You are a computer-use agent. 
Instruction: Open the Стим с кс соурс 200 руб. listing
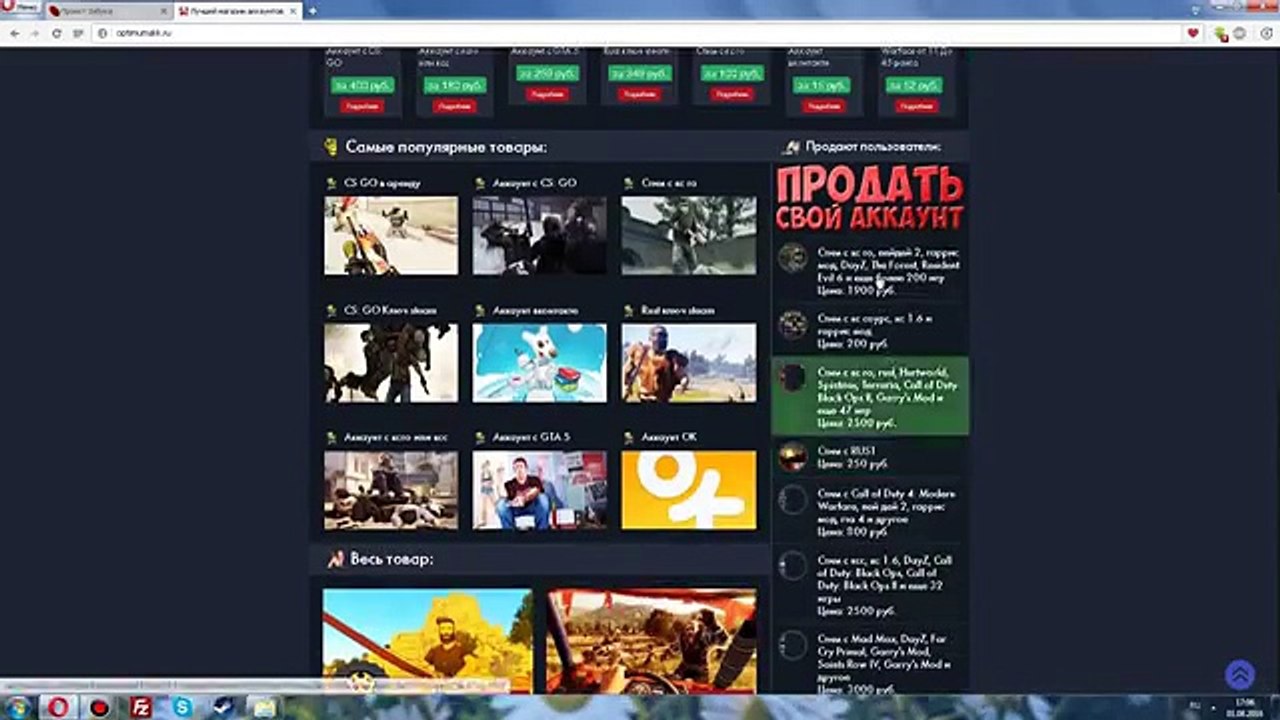click(x=870, y=330)
